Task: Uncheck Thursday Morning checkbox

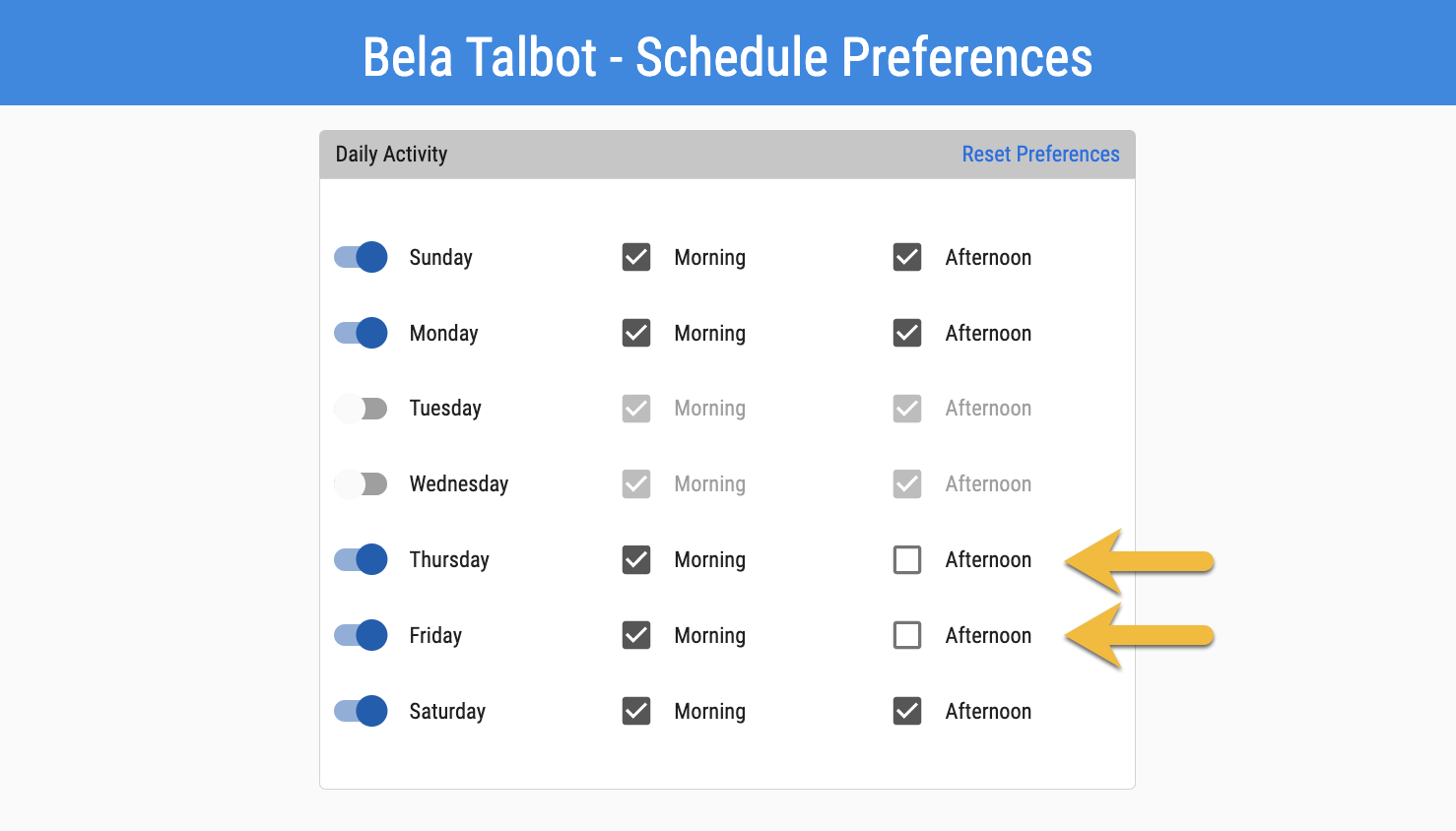Action: tap(636, 559)
